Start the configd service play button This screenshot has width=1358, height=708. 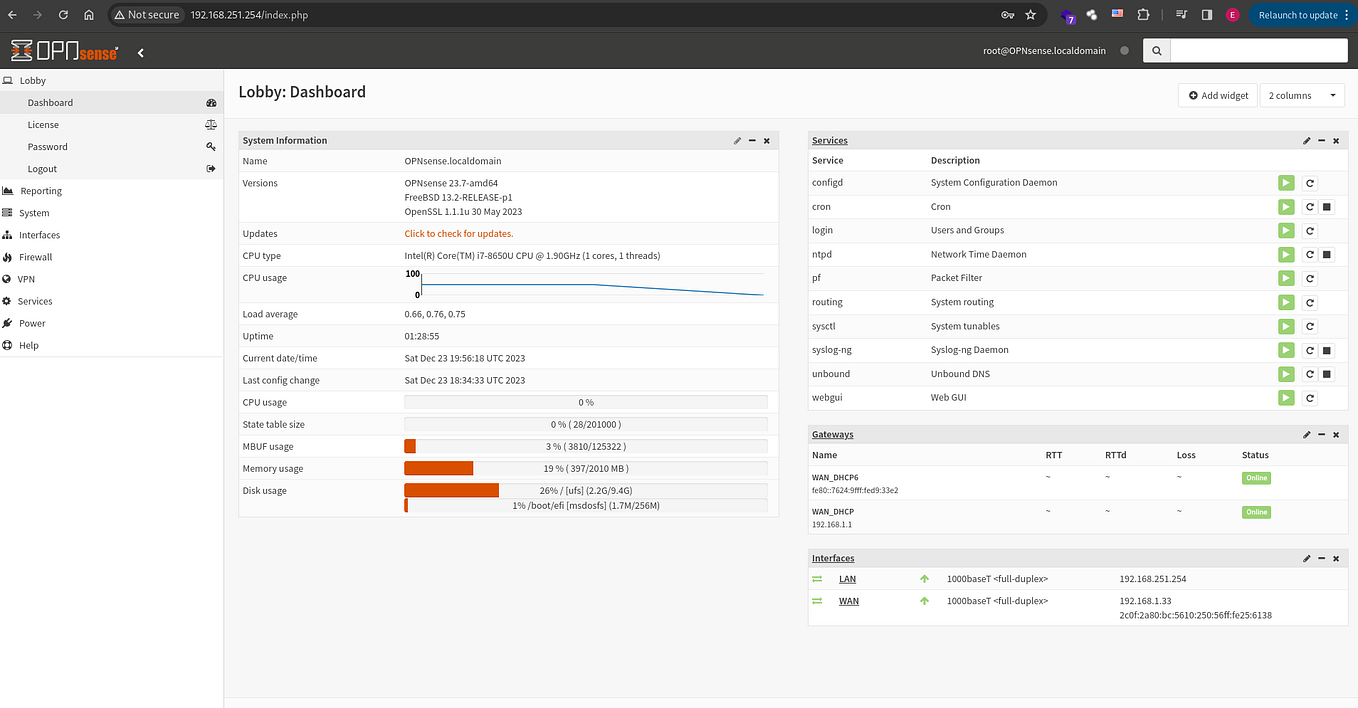pos(1286,183)
